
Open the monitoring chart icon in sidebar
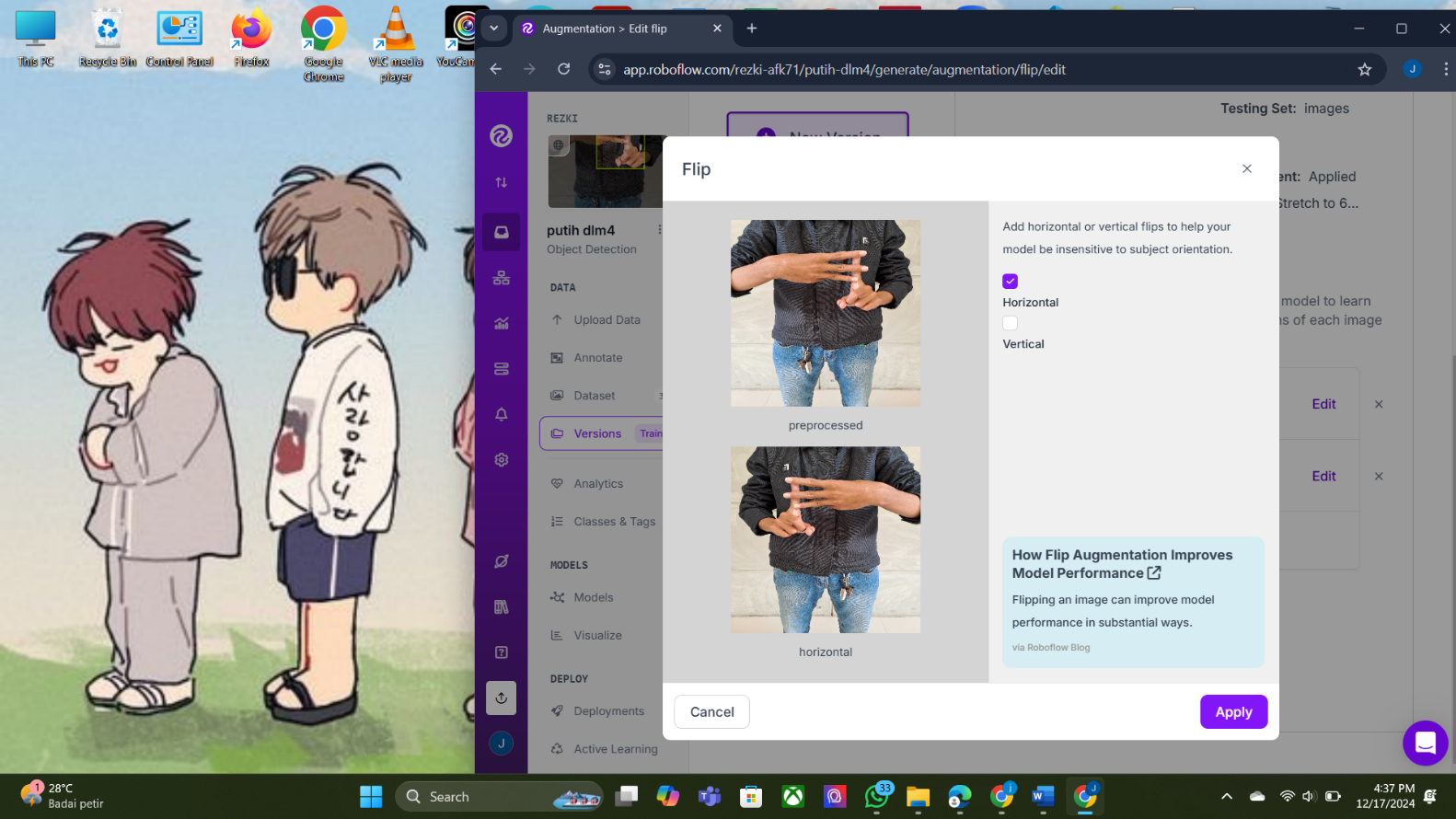tap(501, 323)
